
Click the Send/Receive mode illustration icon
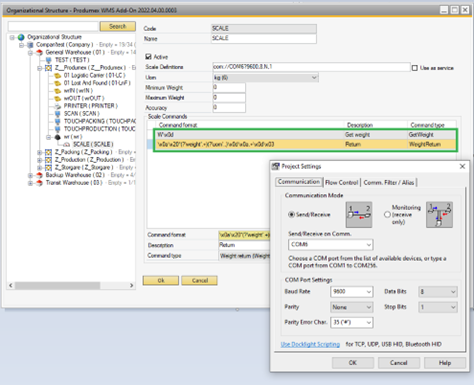pos(359,215)
